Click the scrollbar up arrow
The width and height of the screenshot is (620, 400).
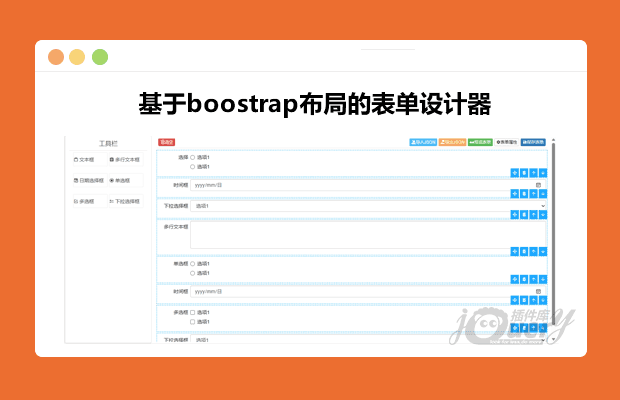tap(553, 140)
